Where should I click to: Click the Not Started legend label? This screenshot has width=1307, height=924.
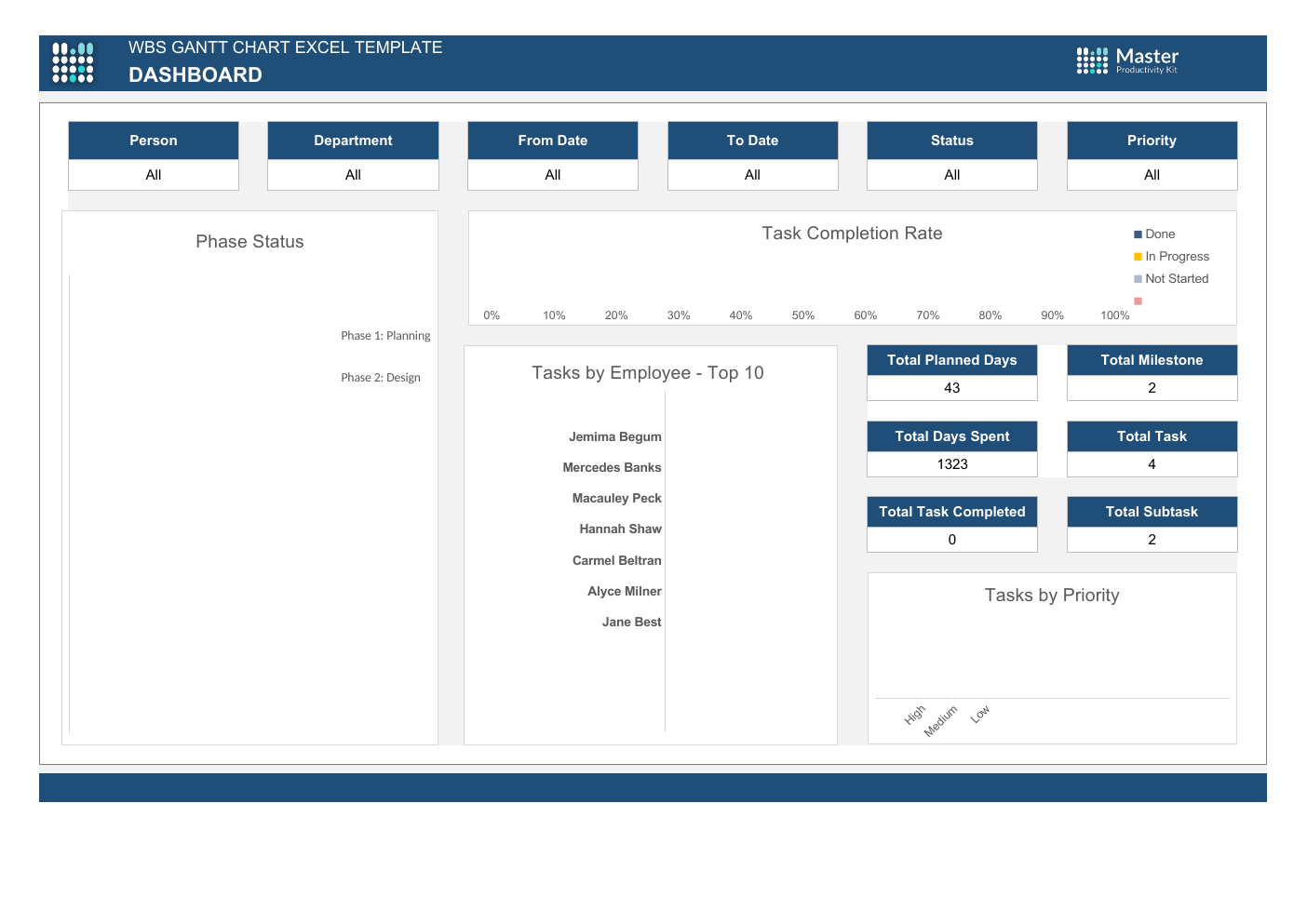pos(1177,279)
